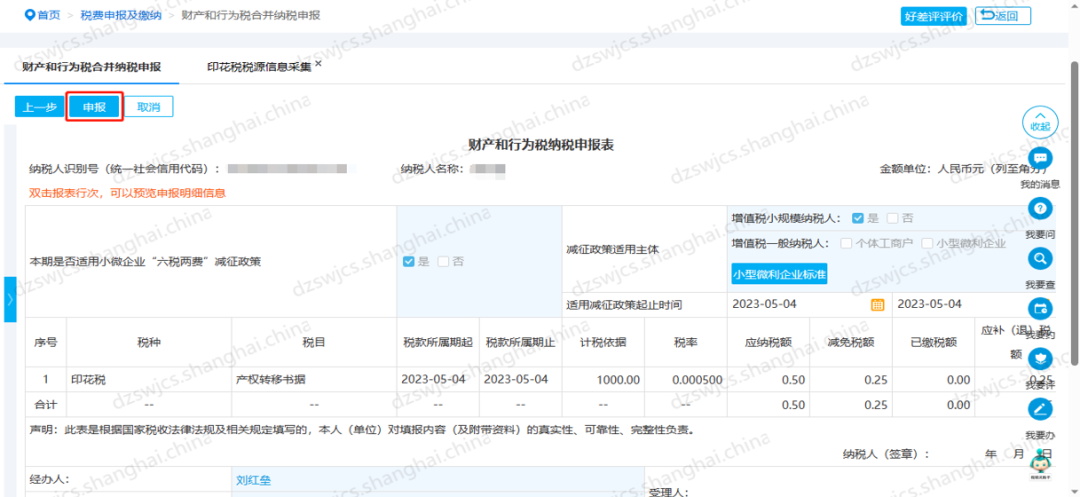Image resolution: width=1080 pixels, height=497 pixels.
Task: Check 否 for 增值税小规模纳税人
Action: [894, 218]
